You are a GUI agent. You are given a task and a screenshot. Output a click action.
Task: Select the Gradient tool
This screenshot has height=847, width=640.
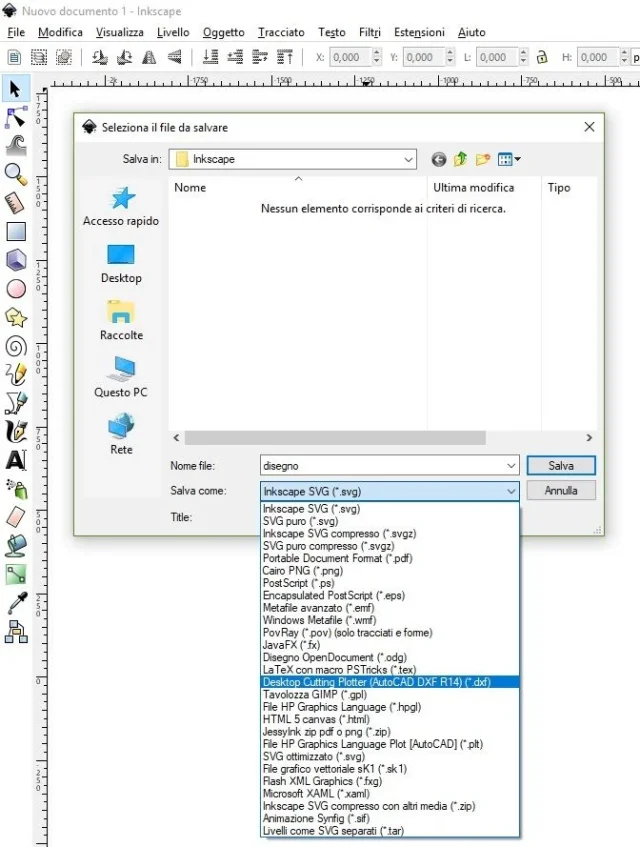click(x=16, y=575)
